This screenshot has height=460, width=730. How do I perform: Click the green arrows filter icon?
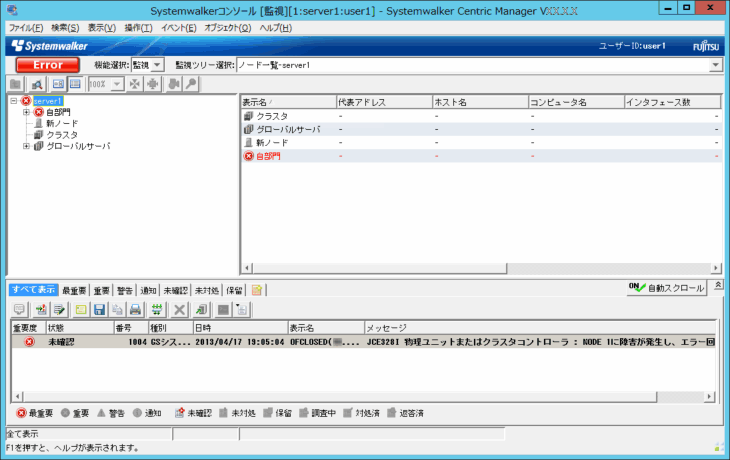point(157,310)
